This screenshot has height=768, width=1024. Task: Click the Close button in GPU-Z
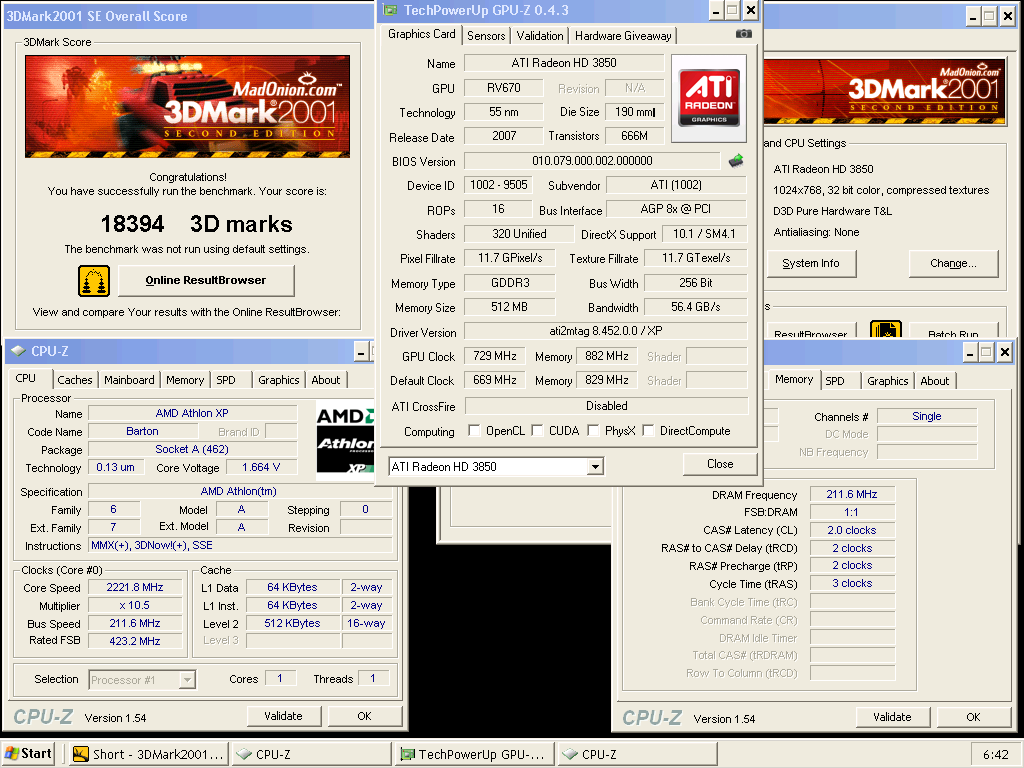tap(720, 464)
